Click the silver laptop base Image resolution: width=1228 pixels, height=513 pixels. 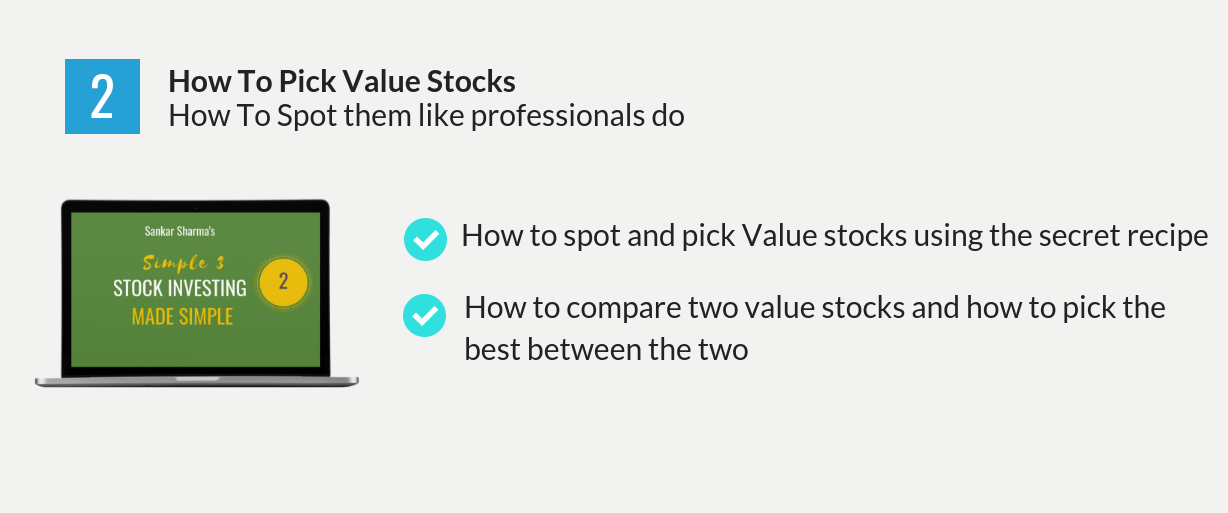click(197, 381)
